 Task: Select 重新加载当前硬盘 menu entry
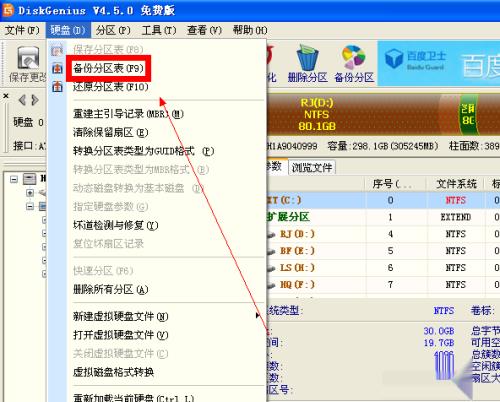[133, 398]
